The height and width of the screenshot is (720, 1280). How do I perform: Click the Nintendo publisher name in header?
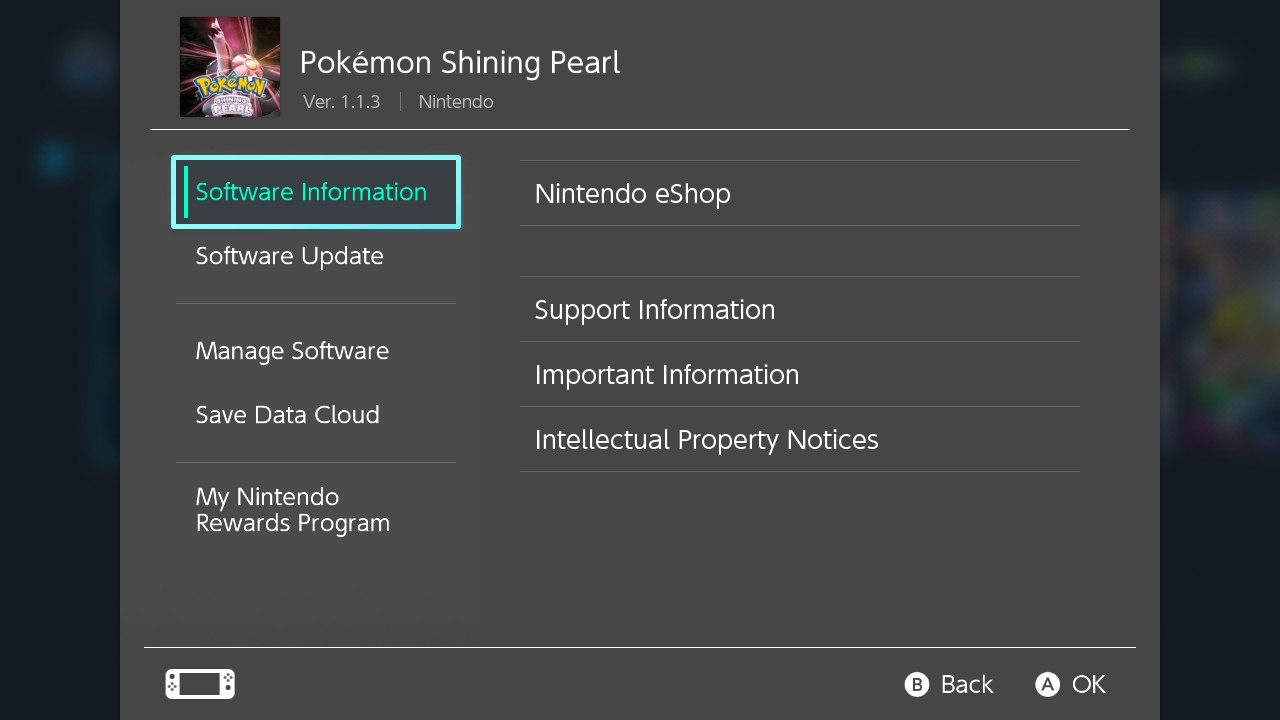coord(456,102)
